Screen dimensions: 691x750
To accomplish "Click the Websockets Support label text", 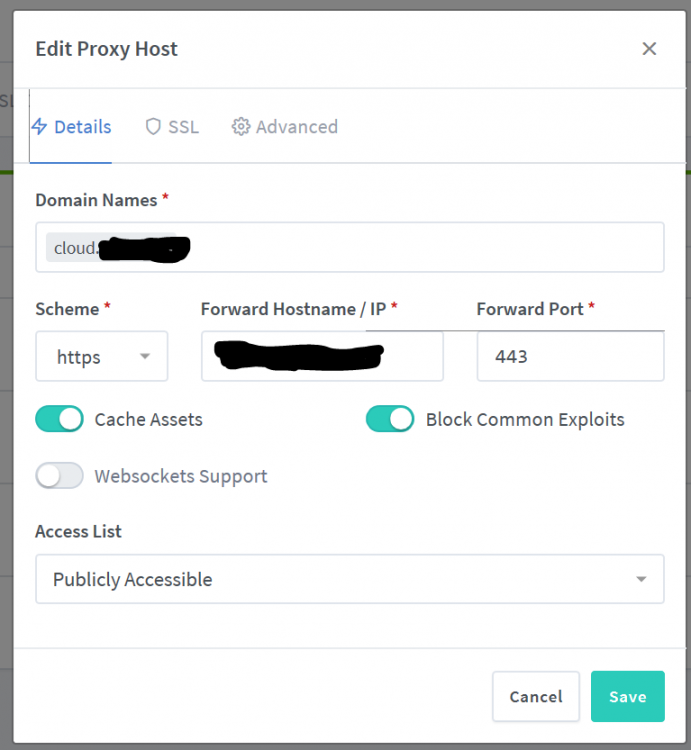I will [181, 476].
